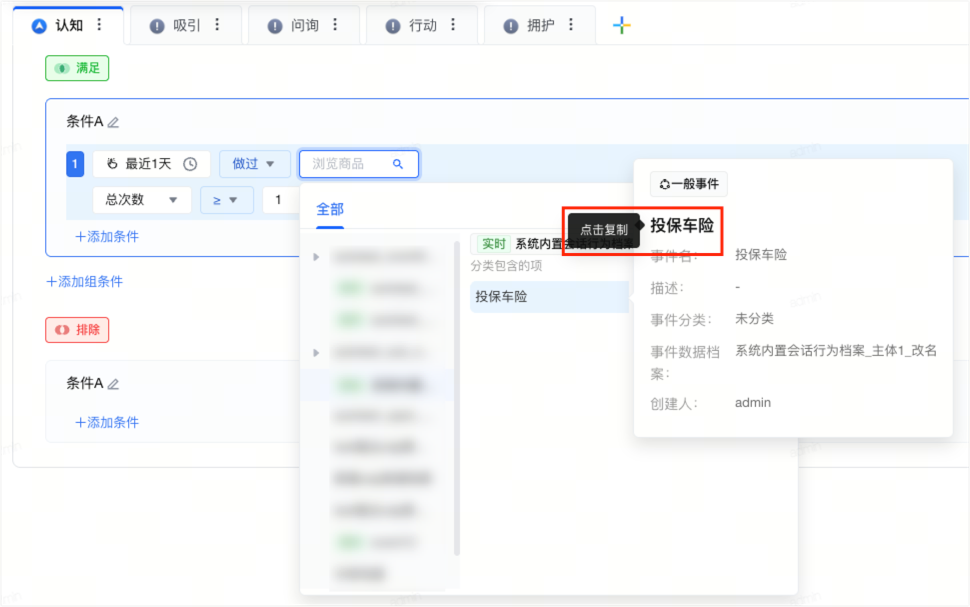Click the edit pencil beside the first 条件A
Viewport: 970px width, 607px height.
(113, 122)
